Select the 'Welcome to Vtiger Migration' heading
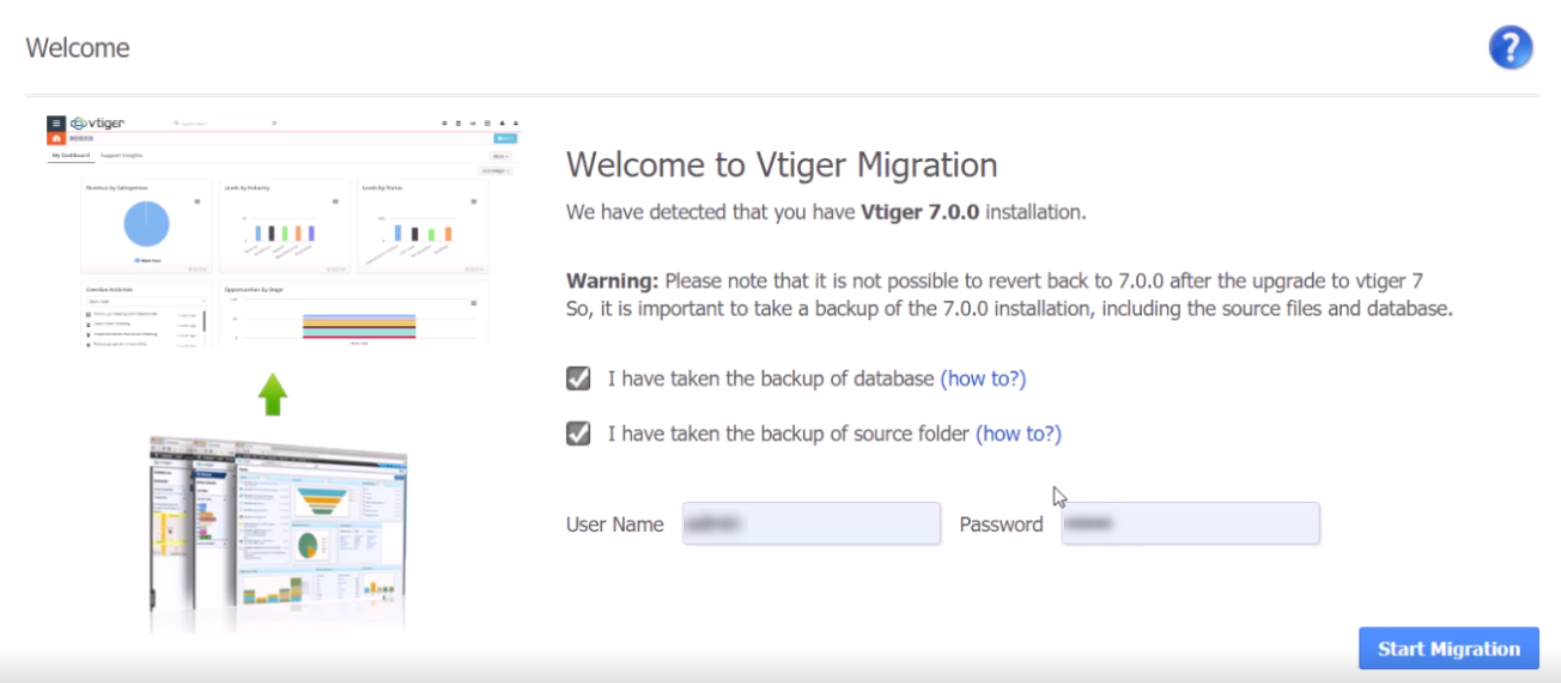 pos(782,165)
